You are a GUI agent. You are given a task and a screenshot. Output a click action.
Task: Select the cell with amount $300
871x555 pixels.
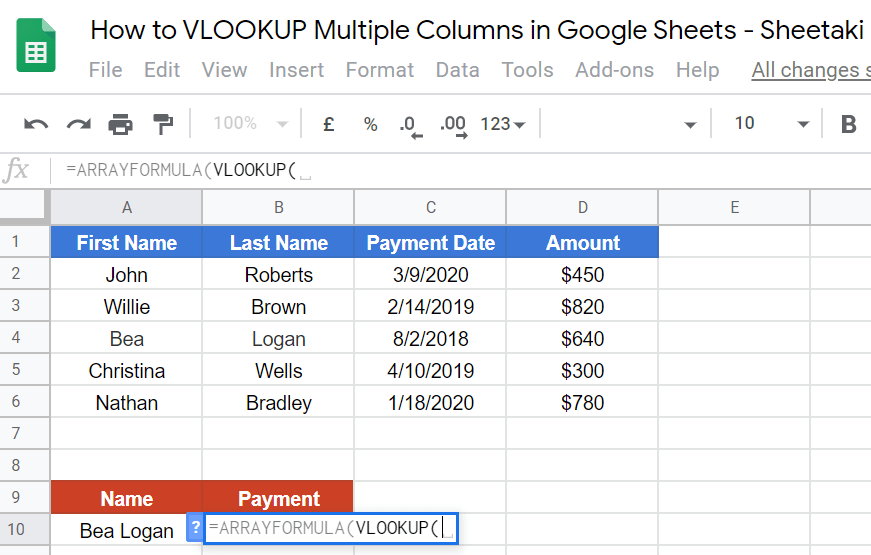(582, 371)
